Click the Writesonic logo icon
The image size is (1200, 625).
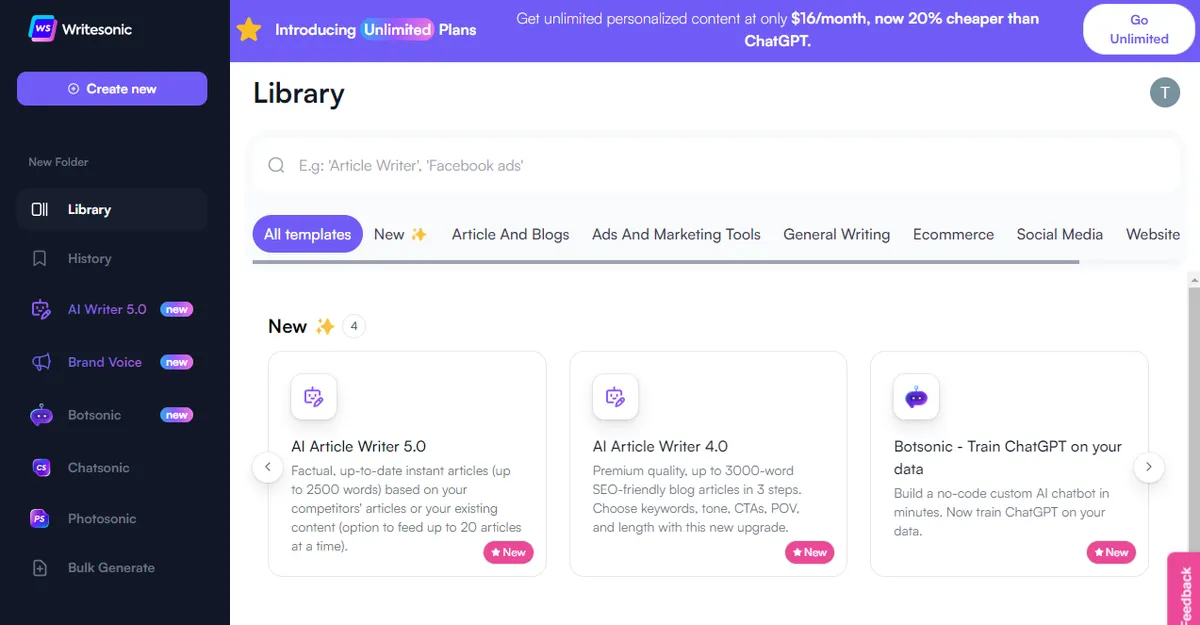(x=42, y=28)
